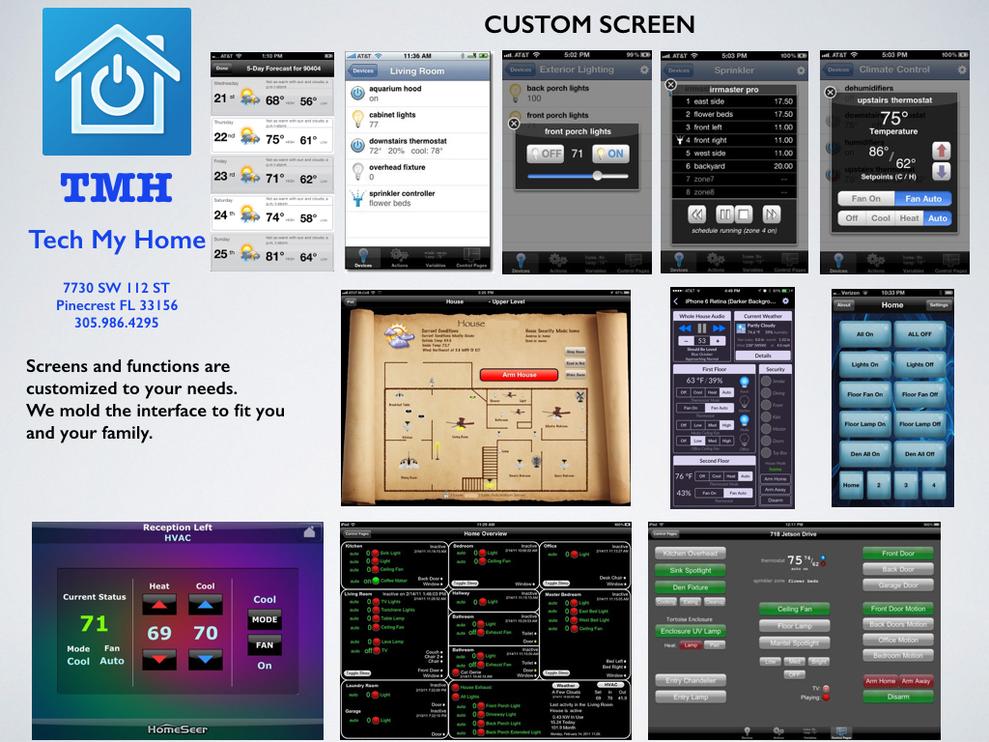Tap Sink Spotlight on 718 Jetson Drive
This screenshot has height=742, width=989.
(690, 570)
